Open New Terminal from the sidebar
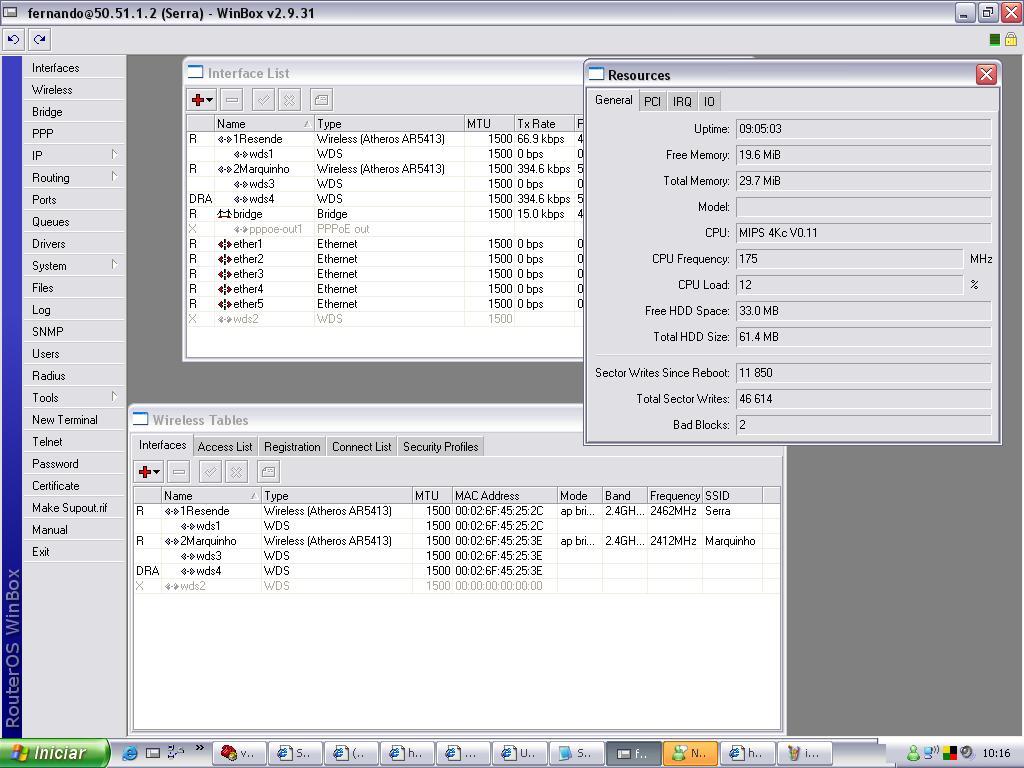The image size is (1024, 768). click(x=65, y=420)
